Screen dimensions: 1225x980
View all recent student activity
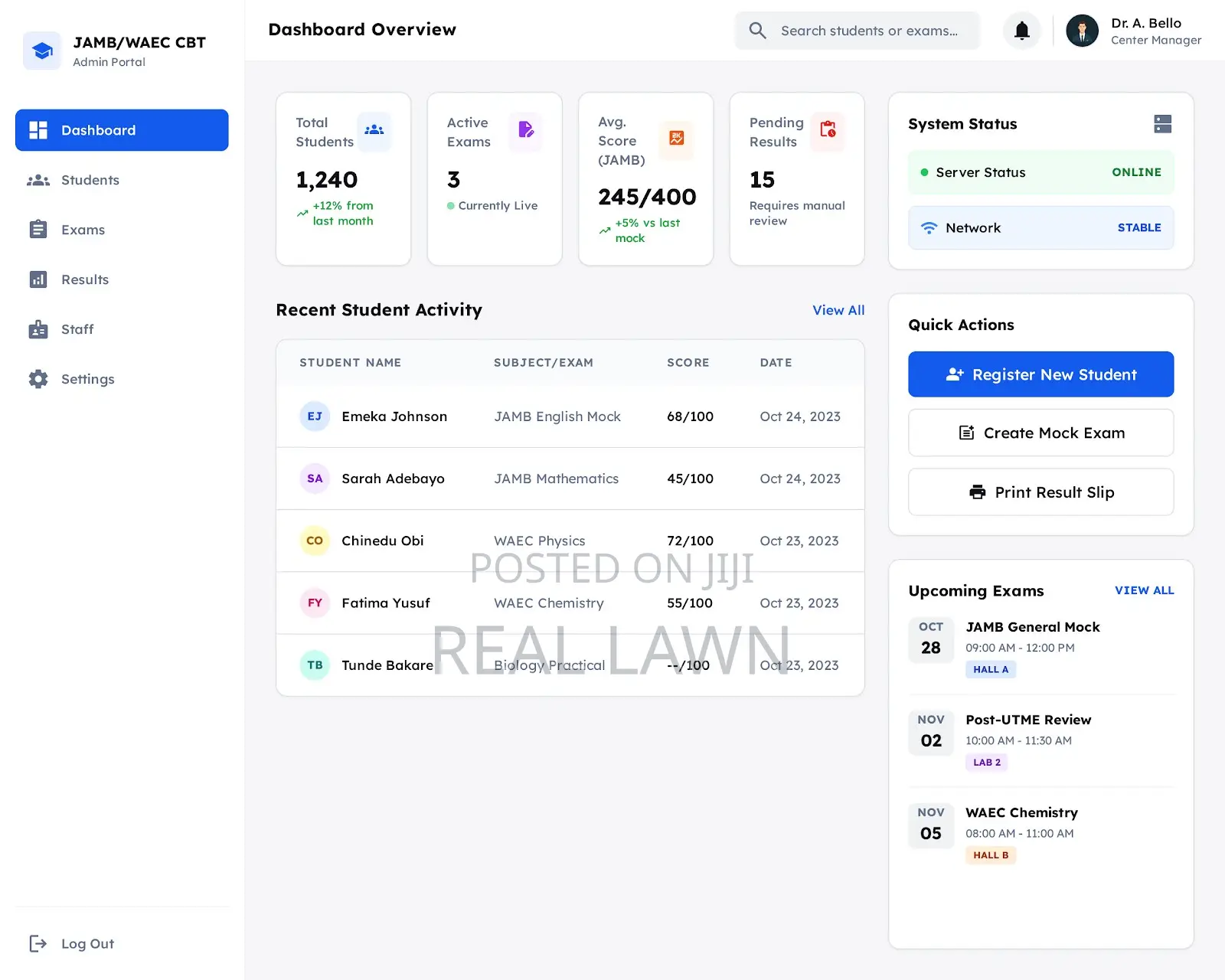pos(838,310)
